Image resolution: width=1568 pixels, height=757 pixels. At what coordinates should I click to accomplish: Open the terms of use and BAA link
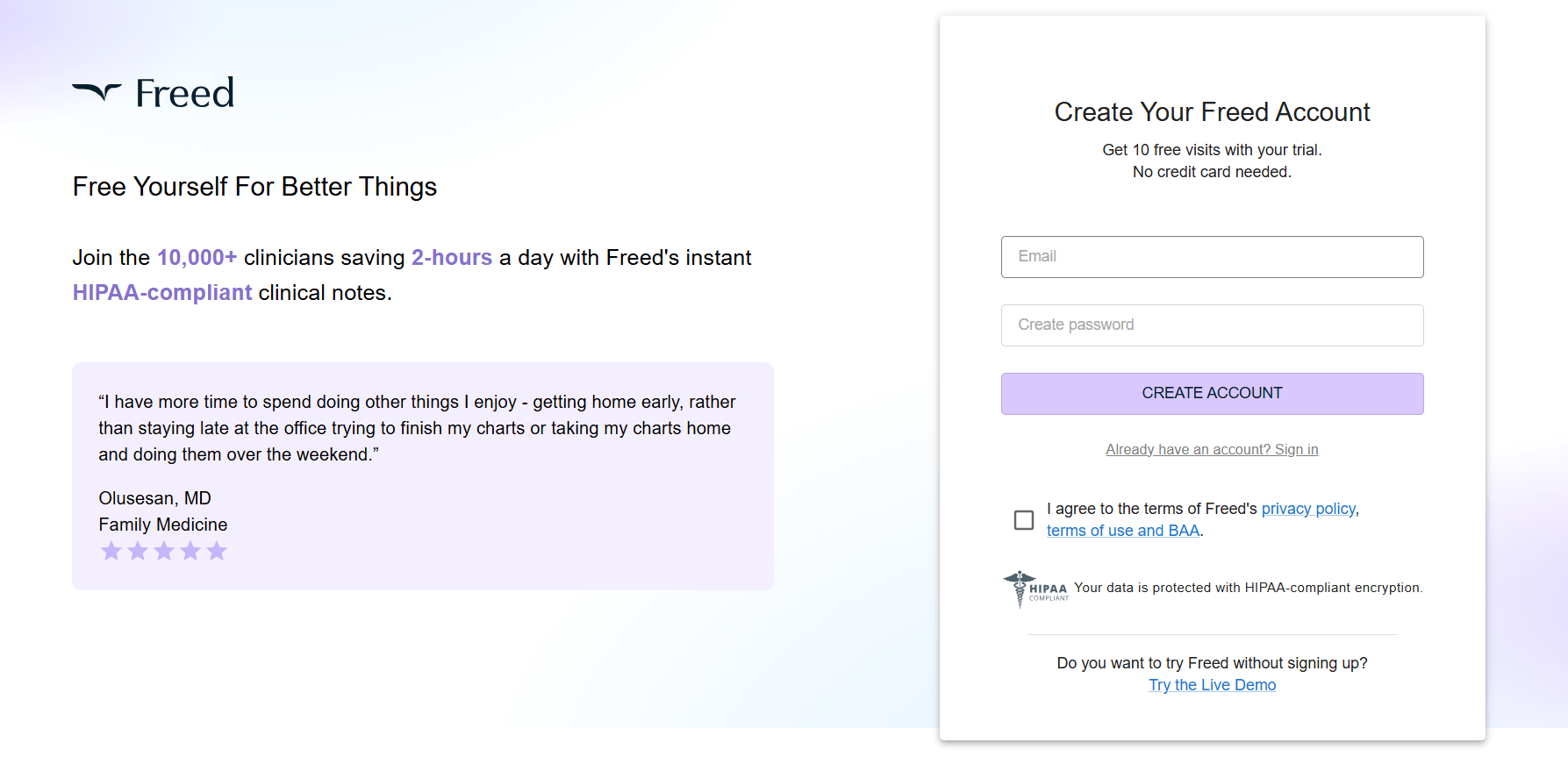tap(1122, 531)
